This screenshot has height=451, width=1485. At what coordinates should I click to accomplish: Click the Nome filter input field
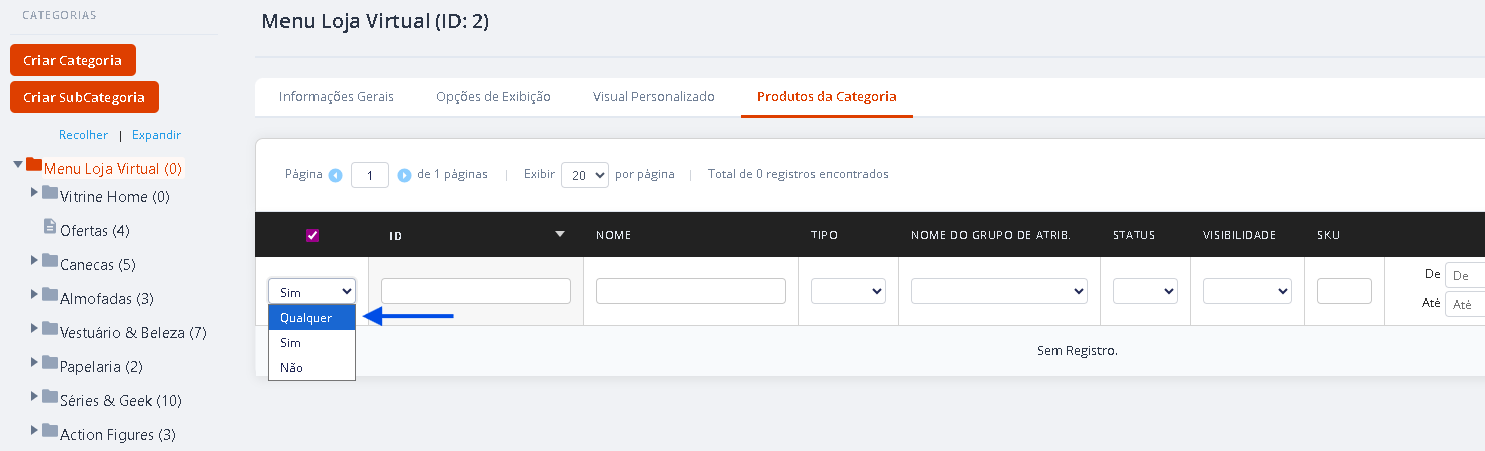click(691, 291)
